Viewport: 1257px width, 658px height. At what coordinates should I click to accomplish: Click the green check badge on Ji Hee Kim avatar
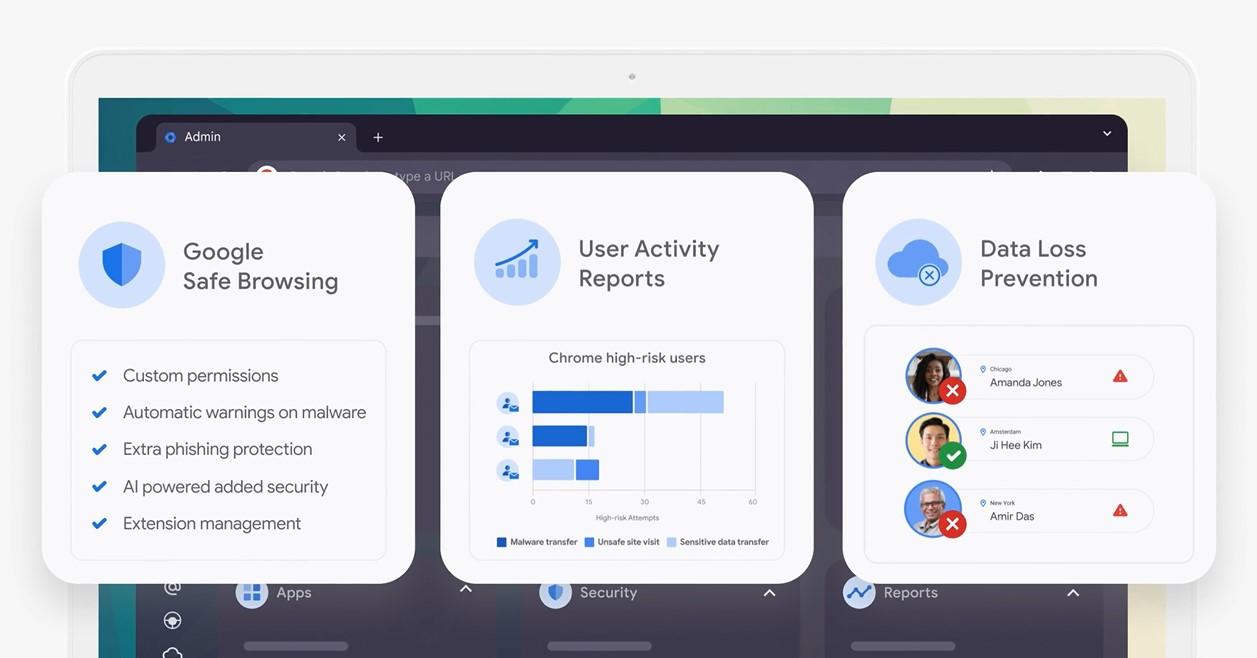click(x=953, y=456)
